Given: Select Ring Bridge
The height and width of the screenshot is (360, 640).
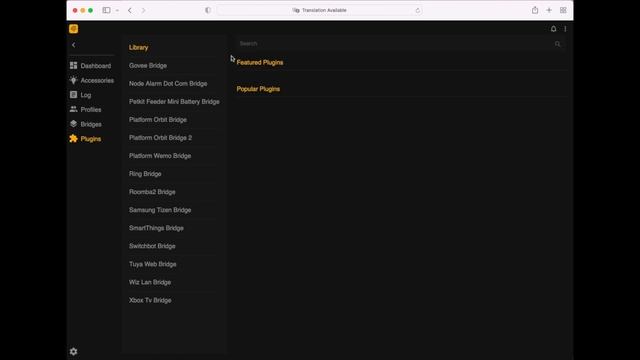Looking at the screenshot, I should coord(145,173).
